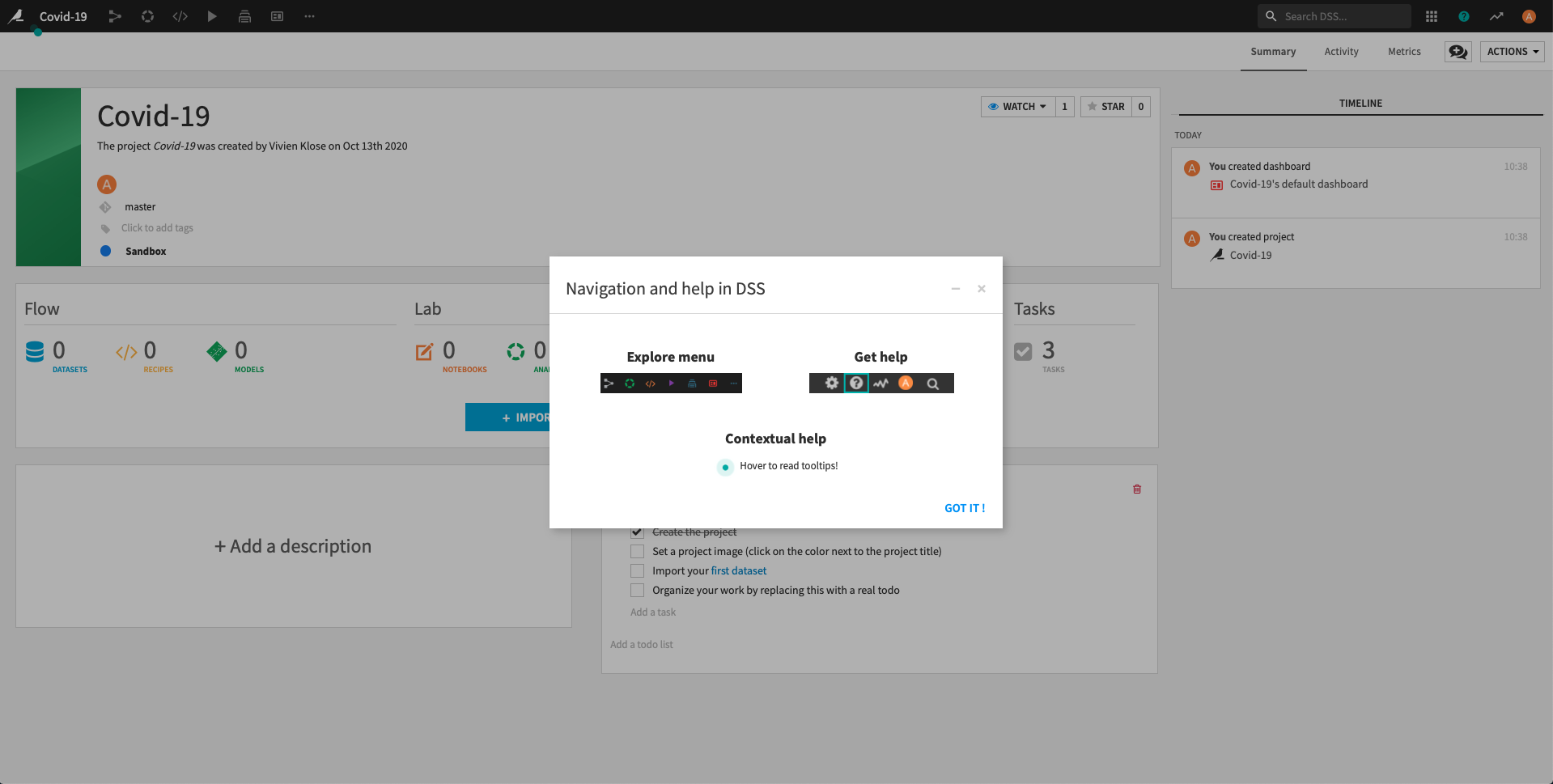
Task: Open the WATCH dropdown
Action: 1018,107
